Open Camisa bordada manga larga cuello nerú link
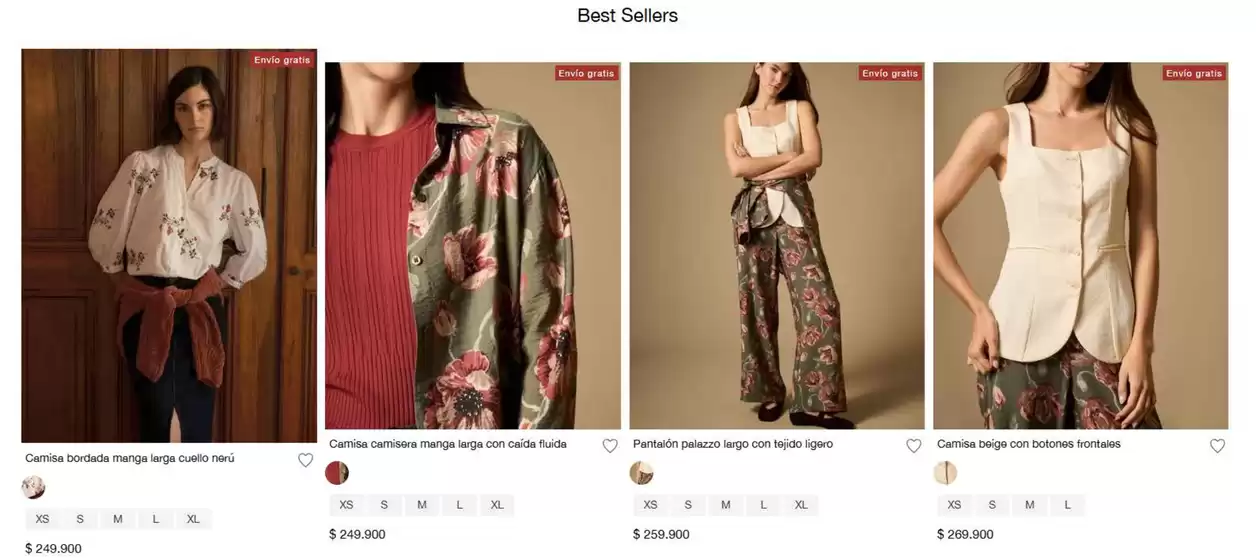 click(x=130, y=458)
